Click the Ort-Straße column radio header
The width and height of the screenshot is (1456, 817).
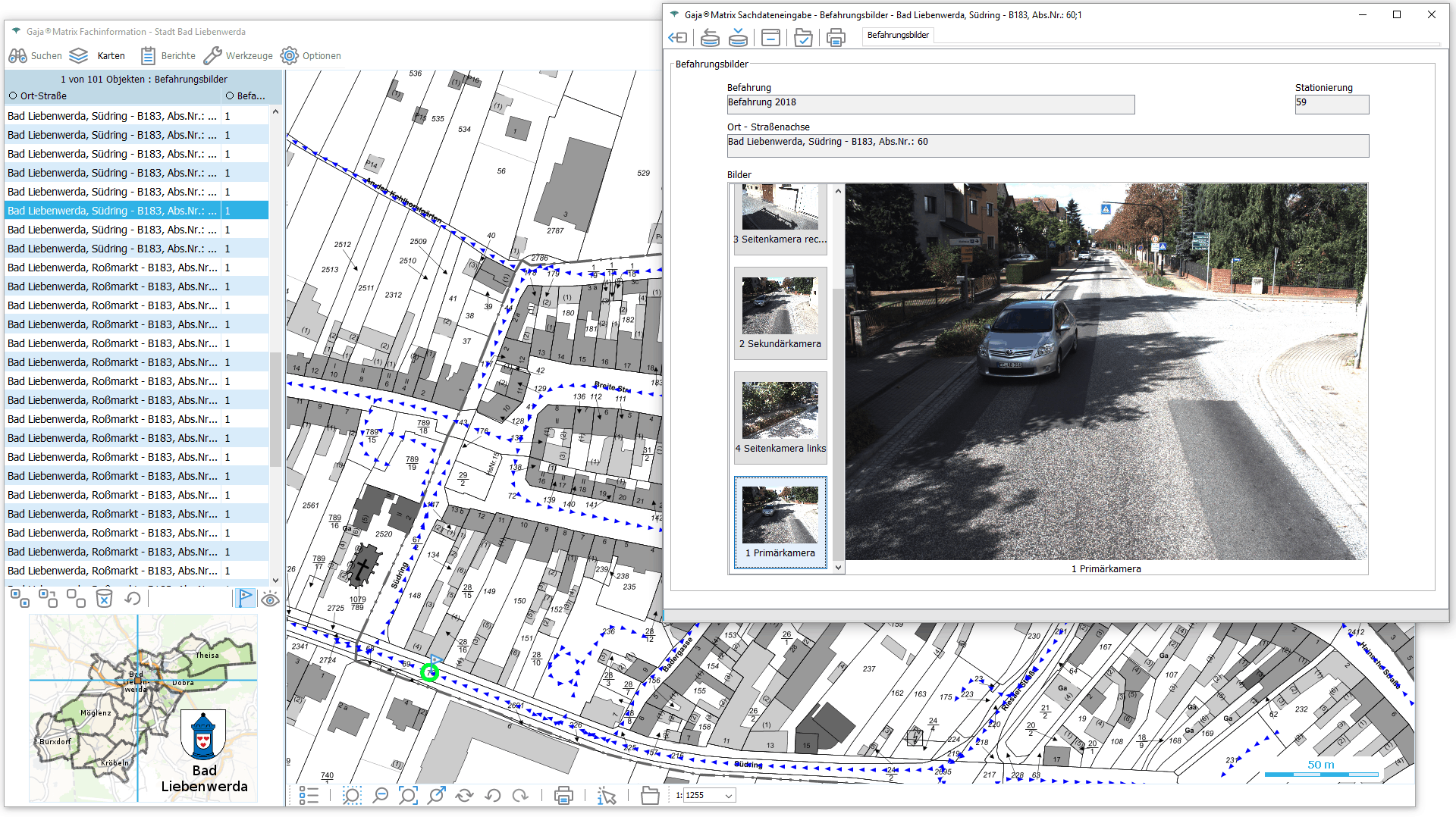click(x=13, y=96)
